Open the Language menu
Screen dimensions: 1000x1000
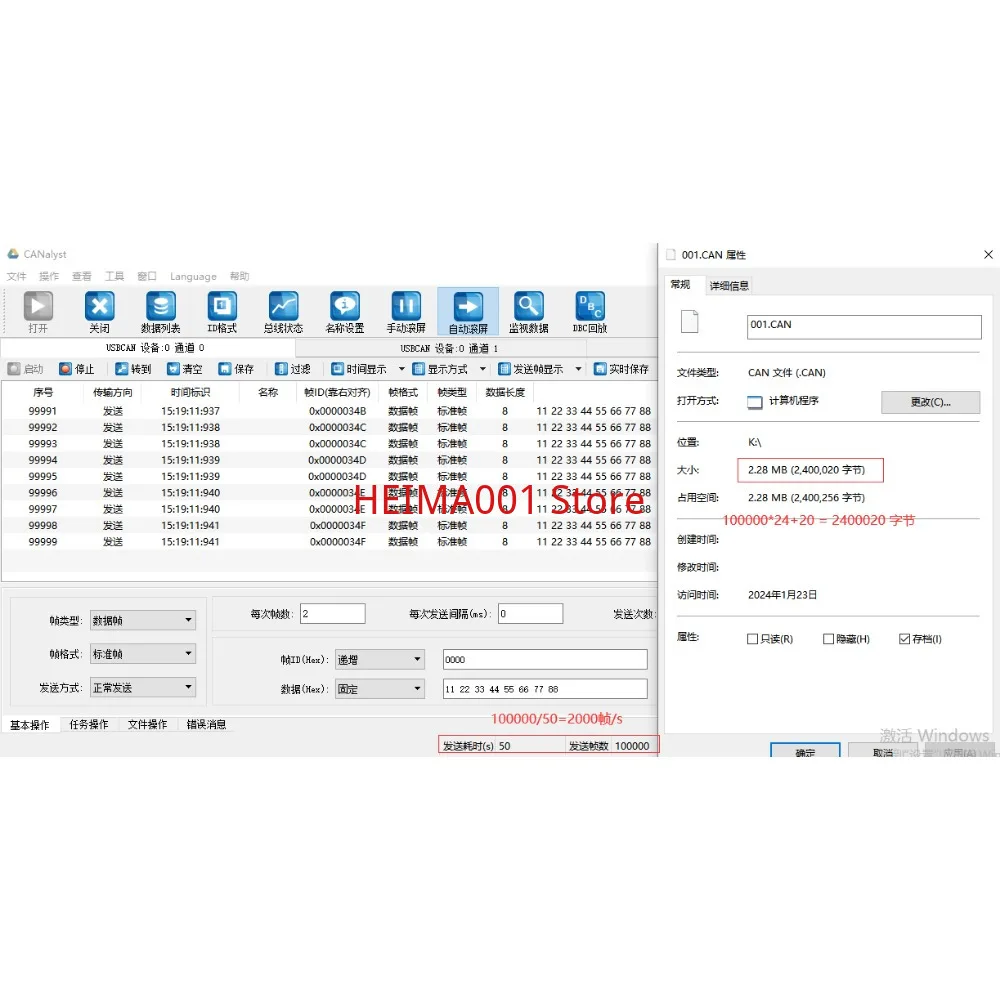click(x=193, y=276)
